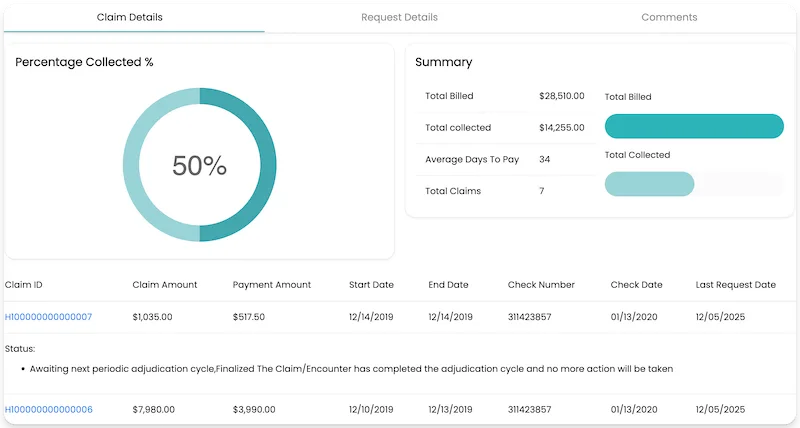
Task: Click the Awaiting next periodic adjudication status text
Action: (351, 368)
